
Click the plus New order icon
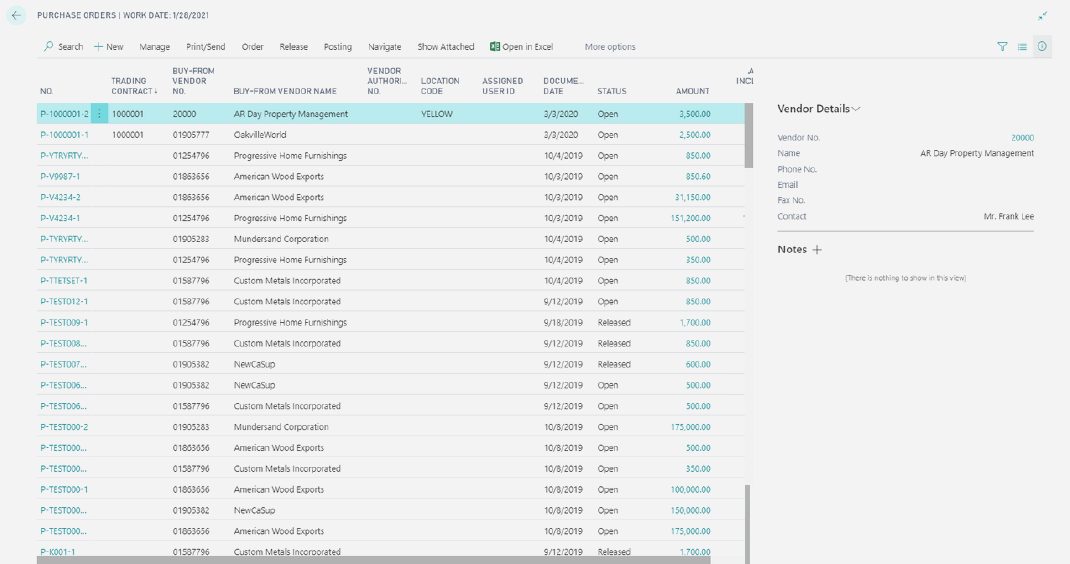pos(99,47)
